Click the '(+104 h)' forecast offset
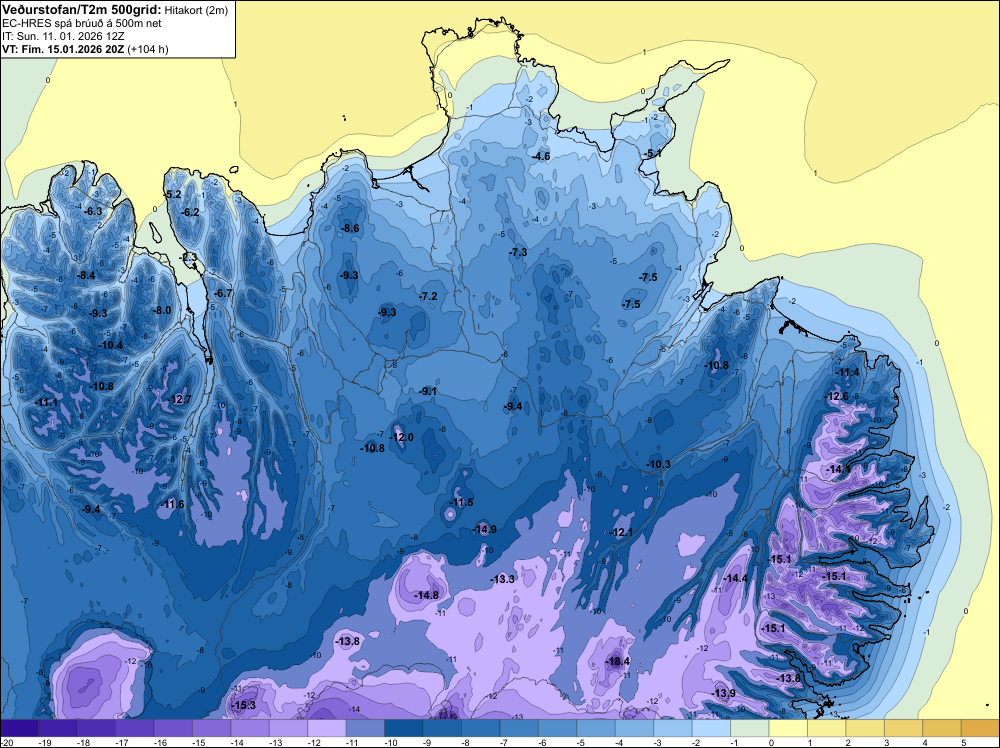1000x748 pixels. pyautogui.click(x=148, y=49)
